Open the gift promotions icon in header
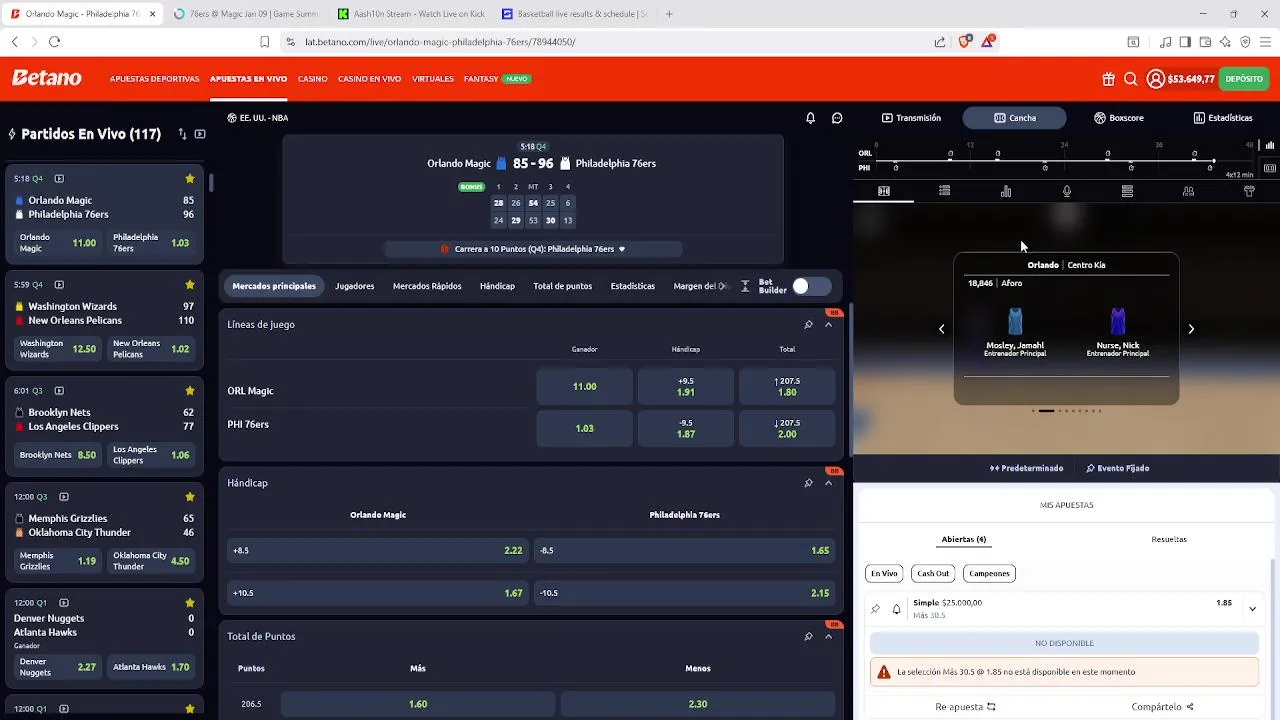Screen dimensions: 1280x720 coord(1109,79)
